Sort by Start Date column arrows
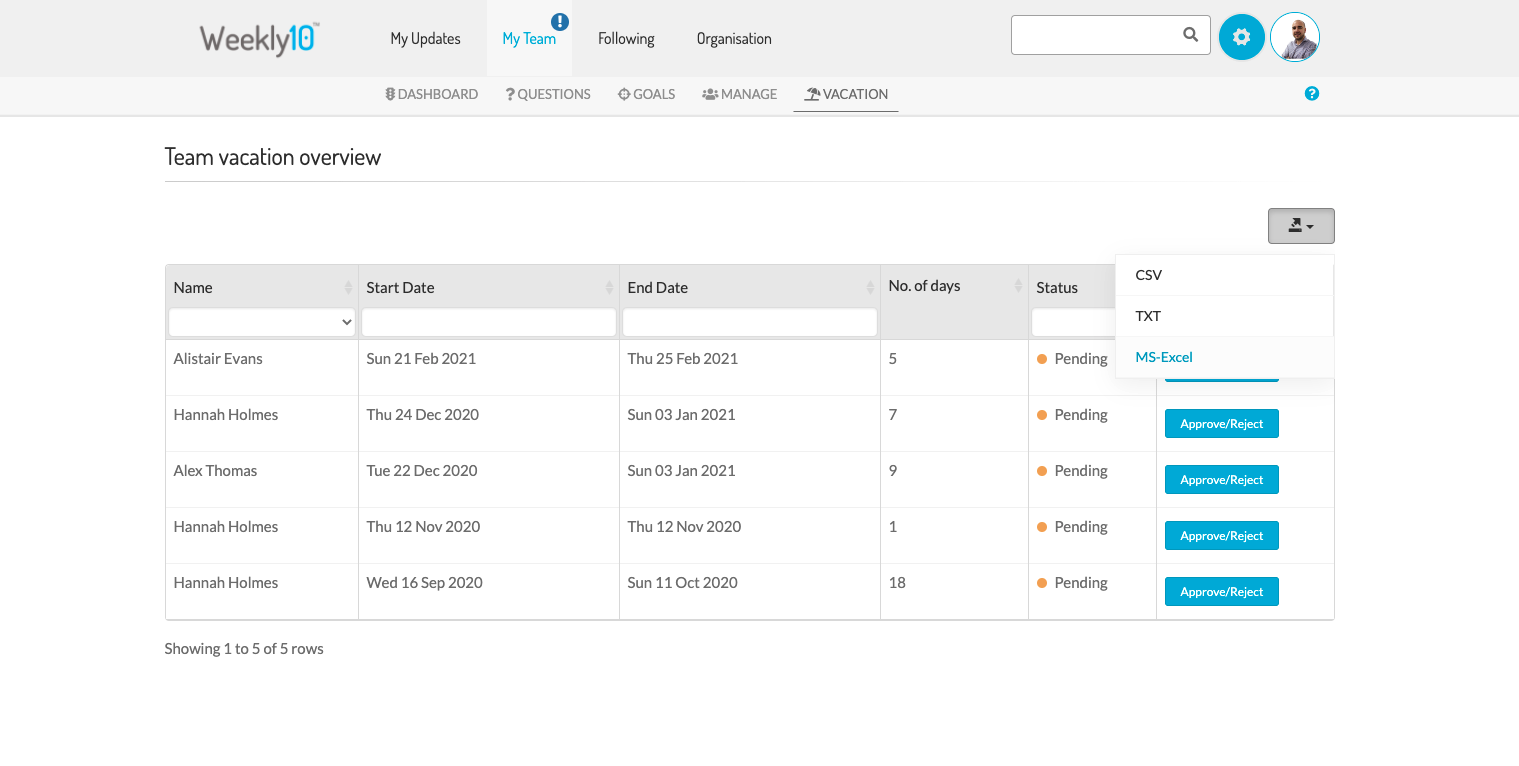The width and height of the screenshot is (1519, 766). [609, 288]
